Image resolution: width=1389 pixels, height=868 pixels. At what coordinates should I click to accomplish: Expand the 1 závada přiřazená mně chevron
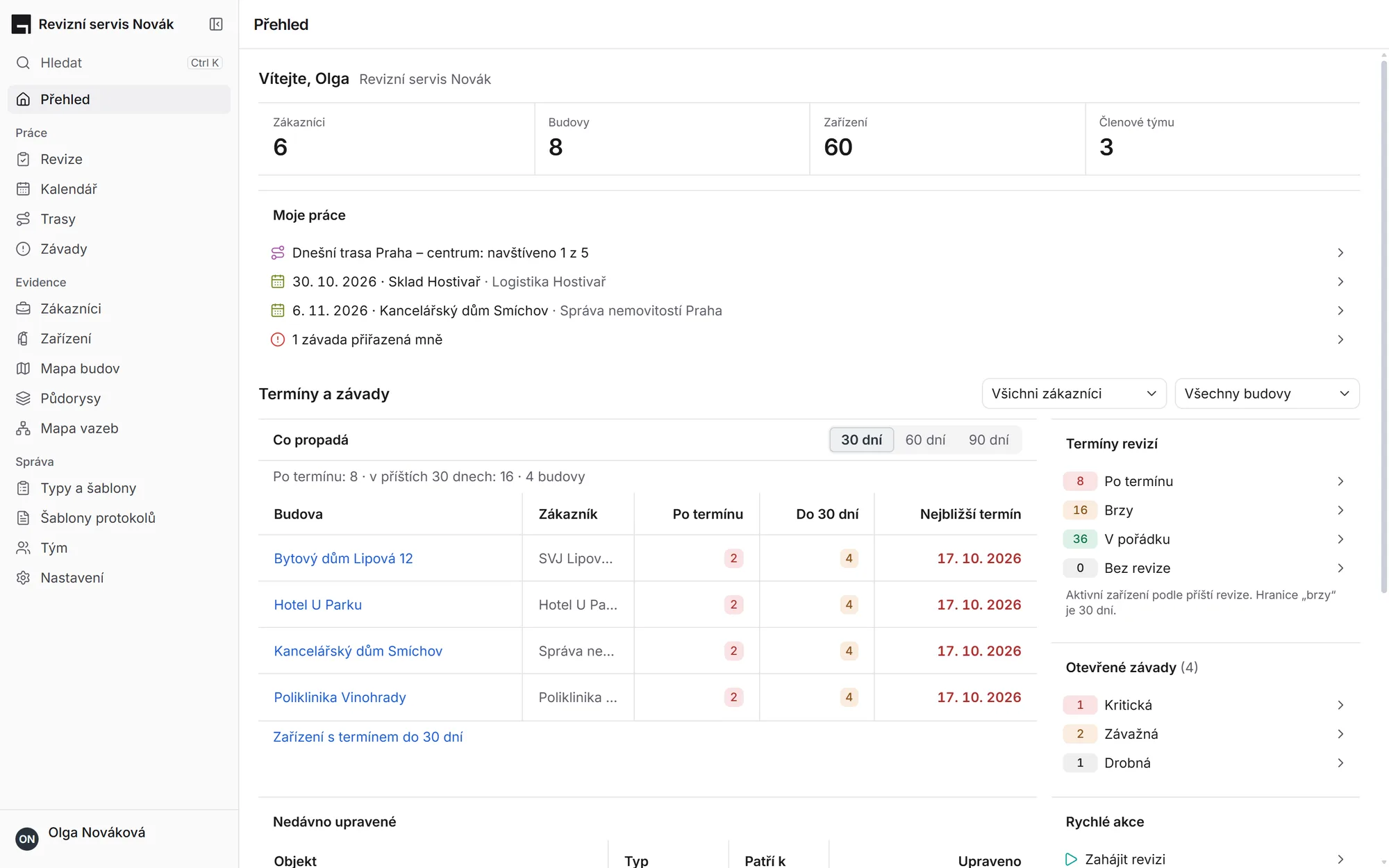point(1340,340)
